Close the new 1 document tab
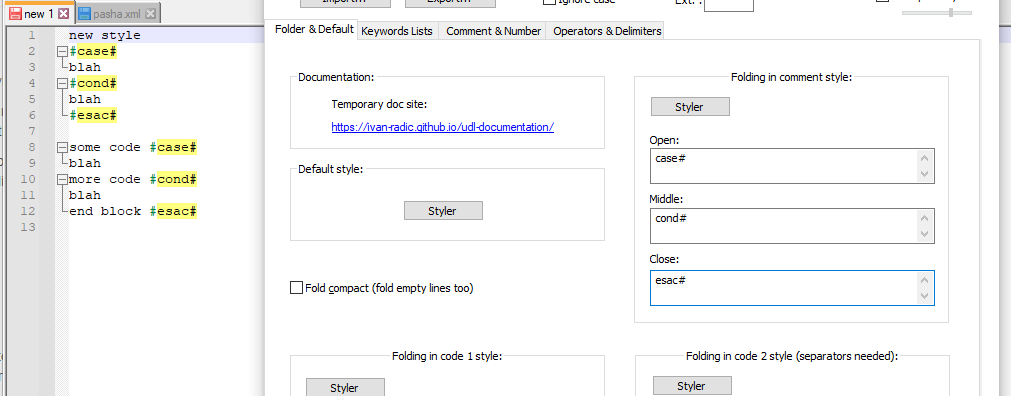 coord(63,14)
